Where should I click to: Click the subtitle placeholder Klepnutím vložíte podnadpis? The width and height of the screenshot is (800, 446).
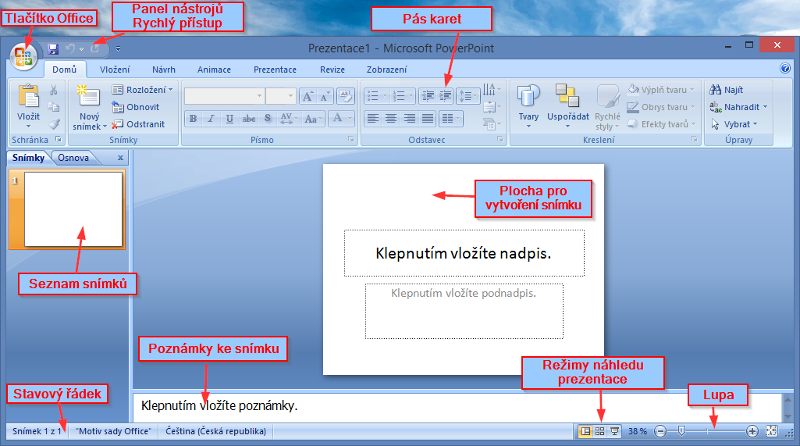click(x=464, y=311)
